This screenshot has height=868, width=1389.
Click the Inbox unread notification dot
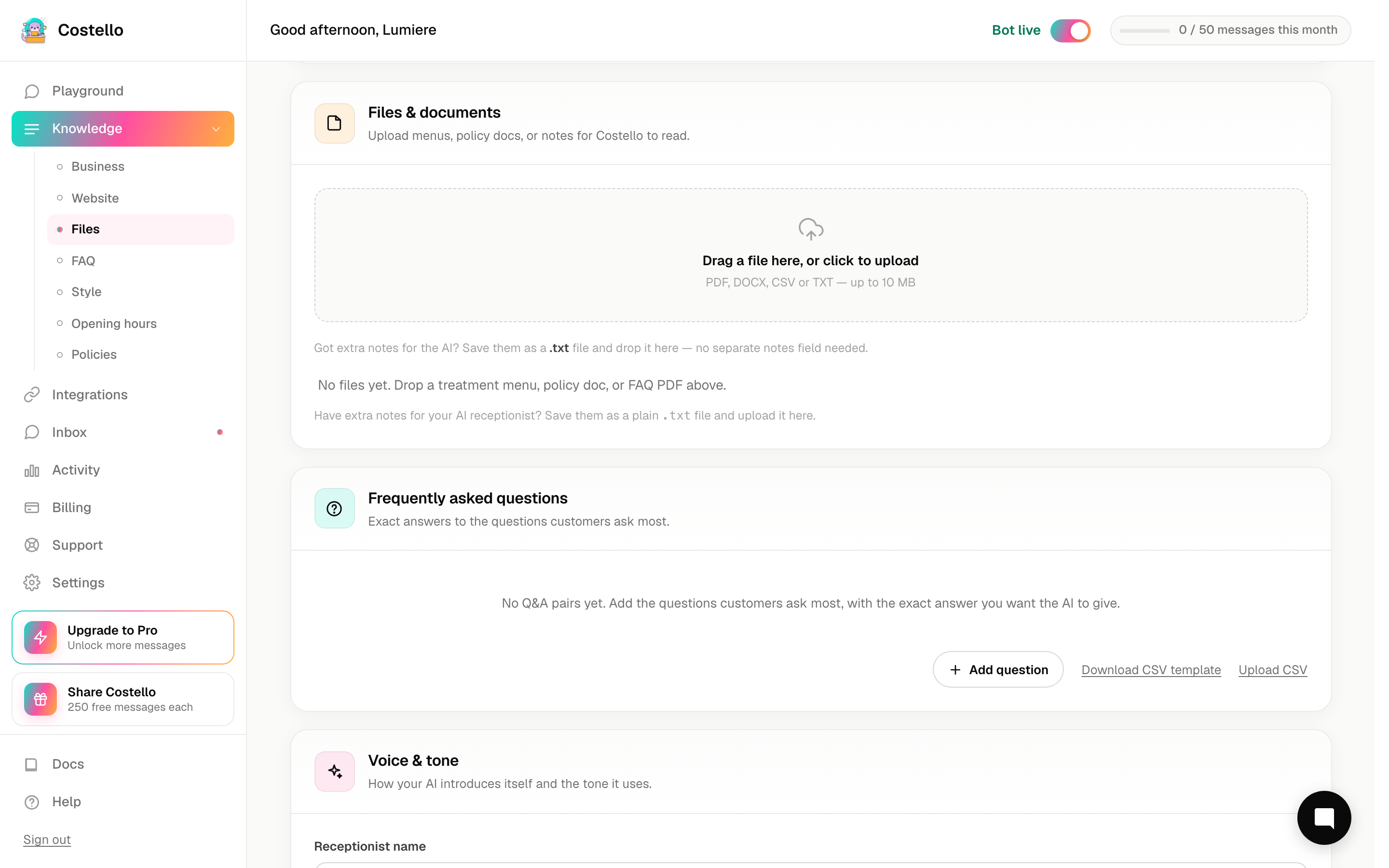pyautogui.click(x=220, y=432)
